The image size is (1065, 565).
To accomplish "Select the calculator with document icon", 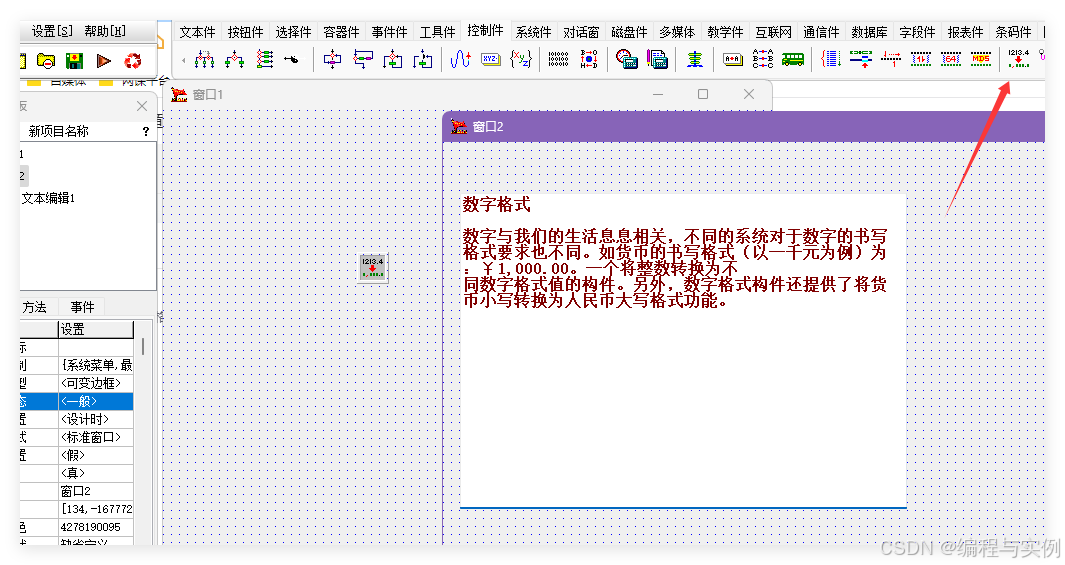I will click(x=656, y=59).
